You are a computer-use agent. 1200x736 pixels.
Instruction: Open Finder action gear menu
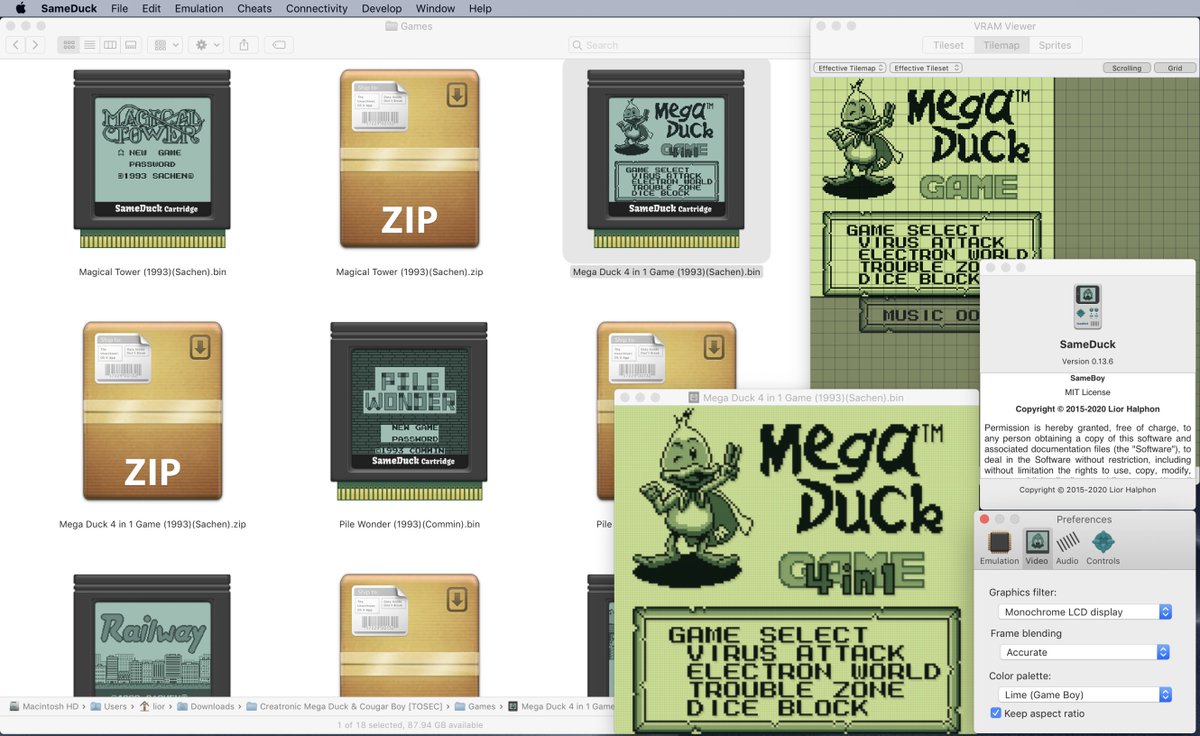(x=205, y=45)
